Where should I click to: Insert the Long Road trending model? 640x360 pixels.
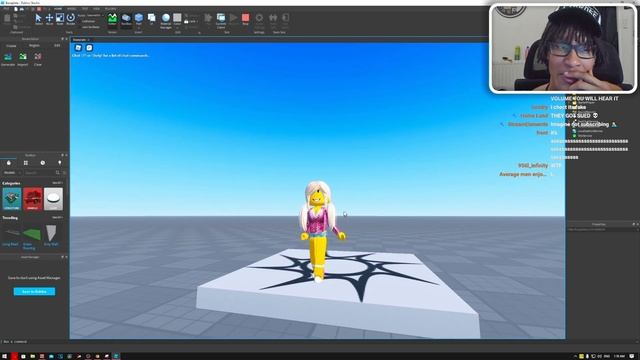[11, 235]
